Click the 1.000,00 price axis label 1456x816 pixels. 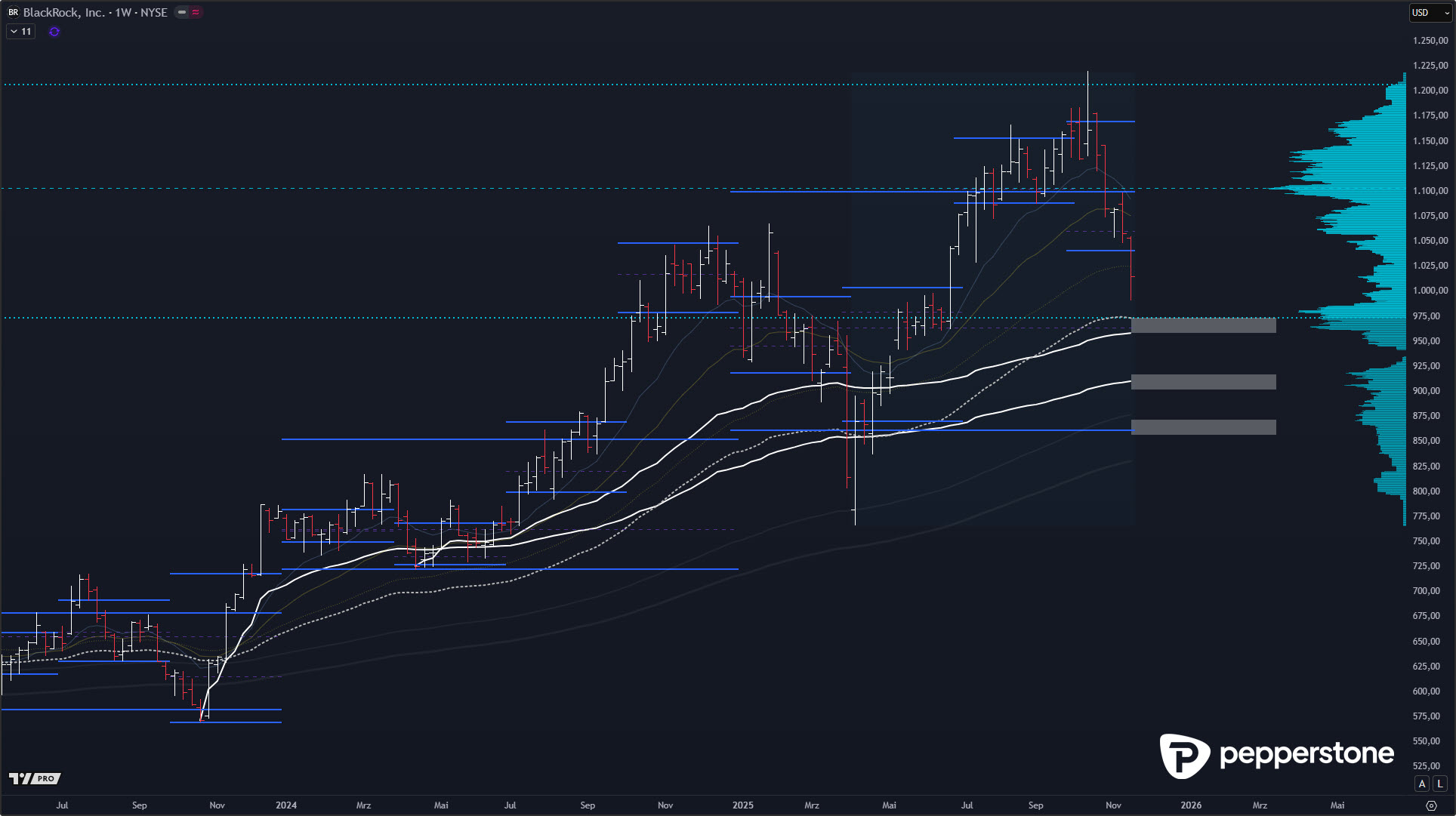pyautogui.click(x=1430, y=291)
